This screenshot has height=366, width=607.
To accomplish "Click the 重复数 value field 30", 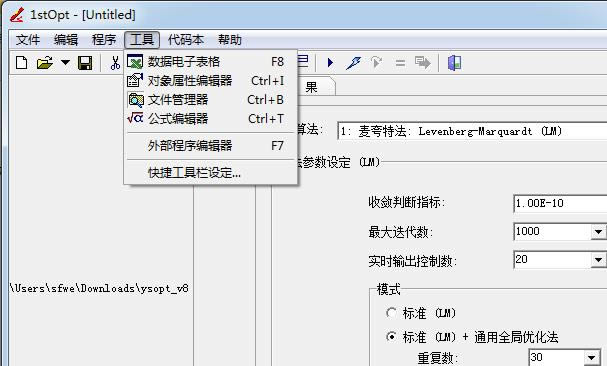I will [556, 357].
